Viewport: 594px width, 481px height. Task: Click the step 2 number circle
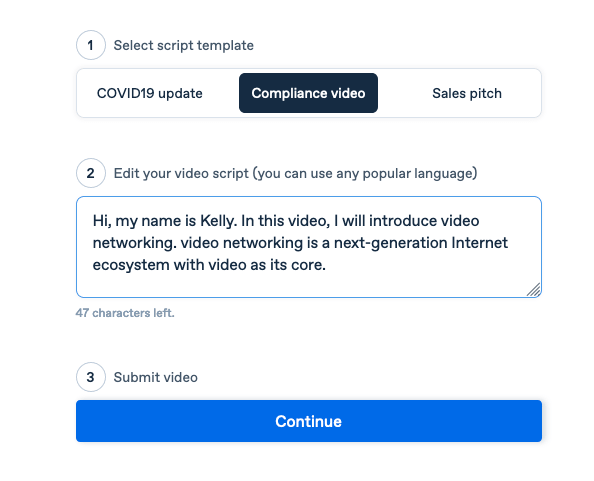91,173
